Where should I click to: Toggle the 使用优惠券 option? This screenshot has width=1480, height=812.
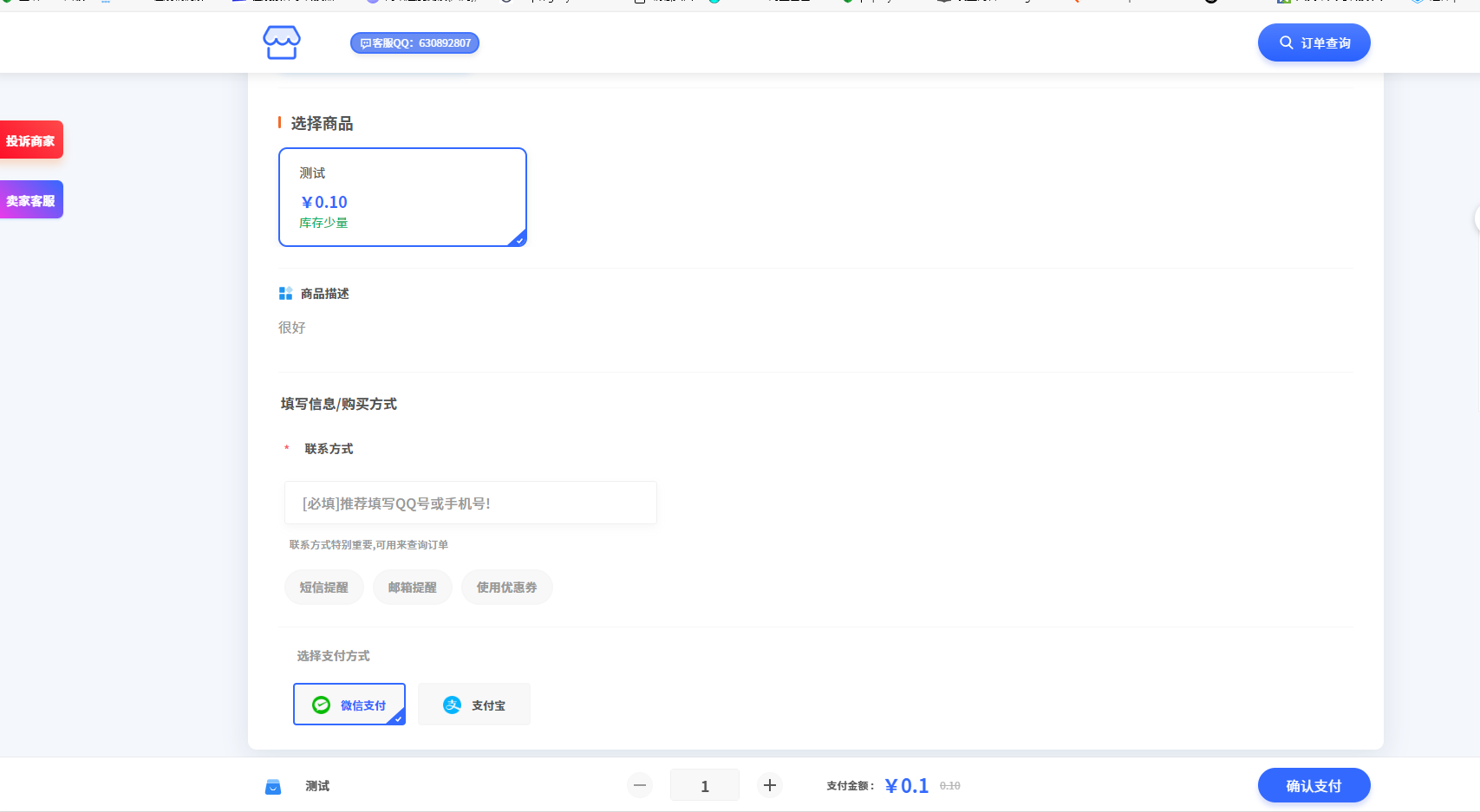506,587
